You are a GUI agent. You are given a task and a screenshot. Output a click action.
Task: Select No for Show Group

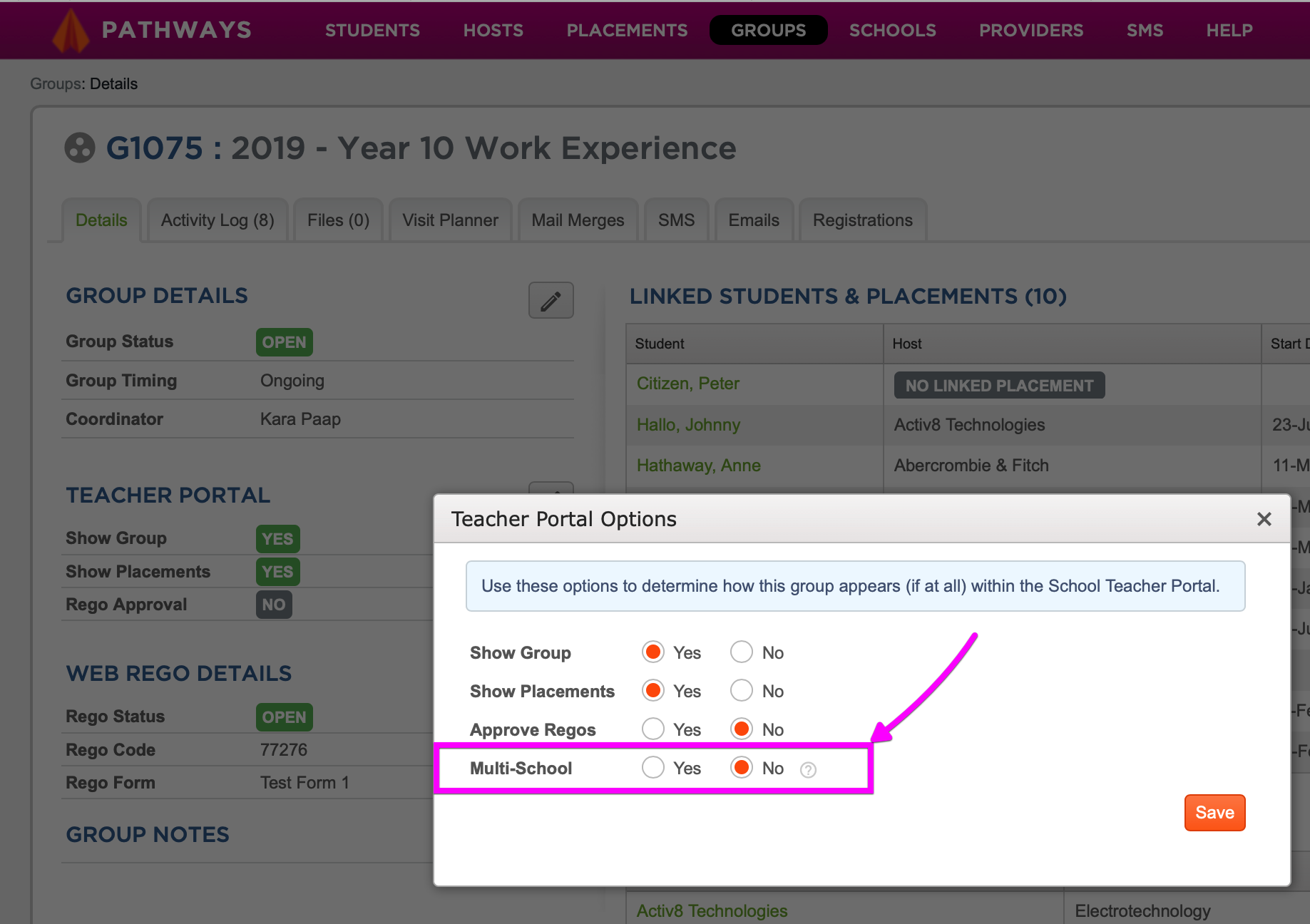coord(741,651)
